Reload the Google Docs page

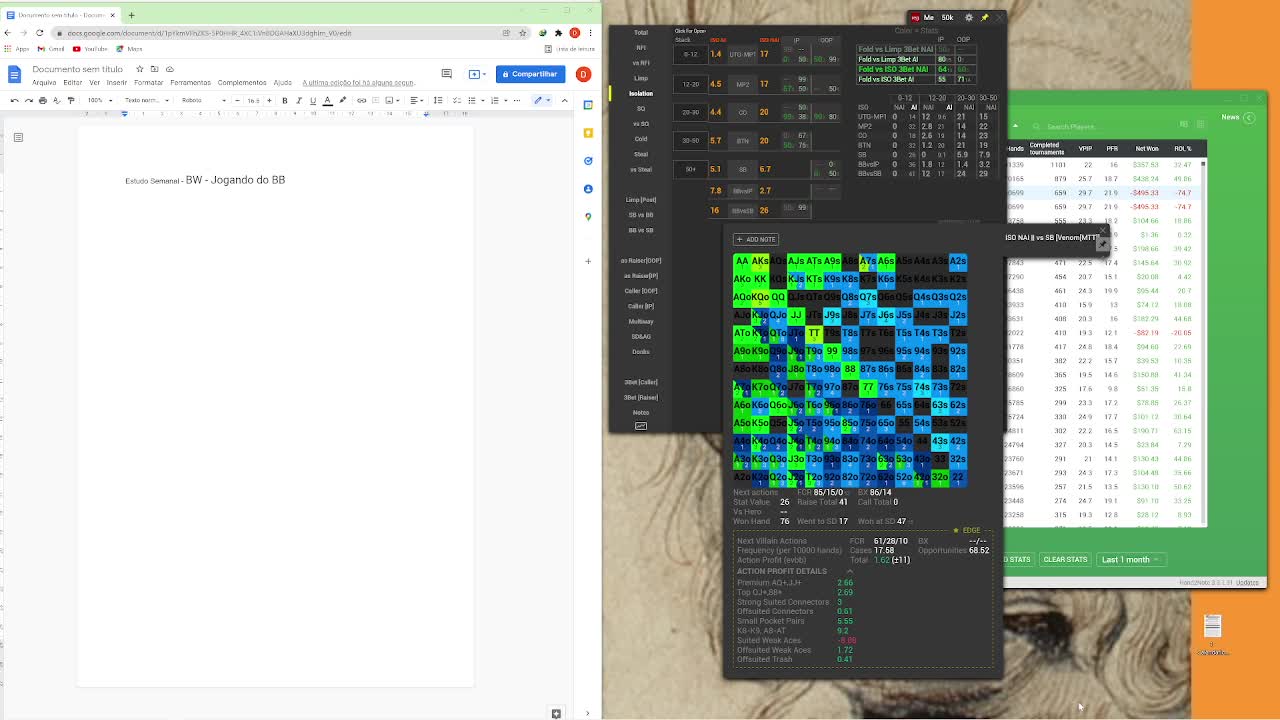click(39, 33)
